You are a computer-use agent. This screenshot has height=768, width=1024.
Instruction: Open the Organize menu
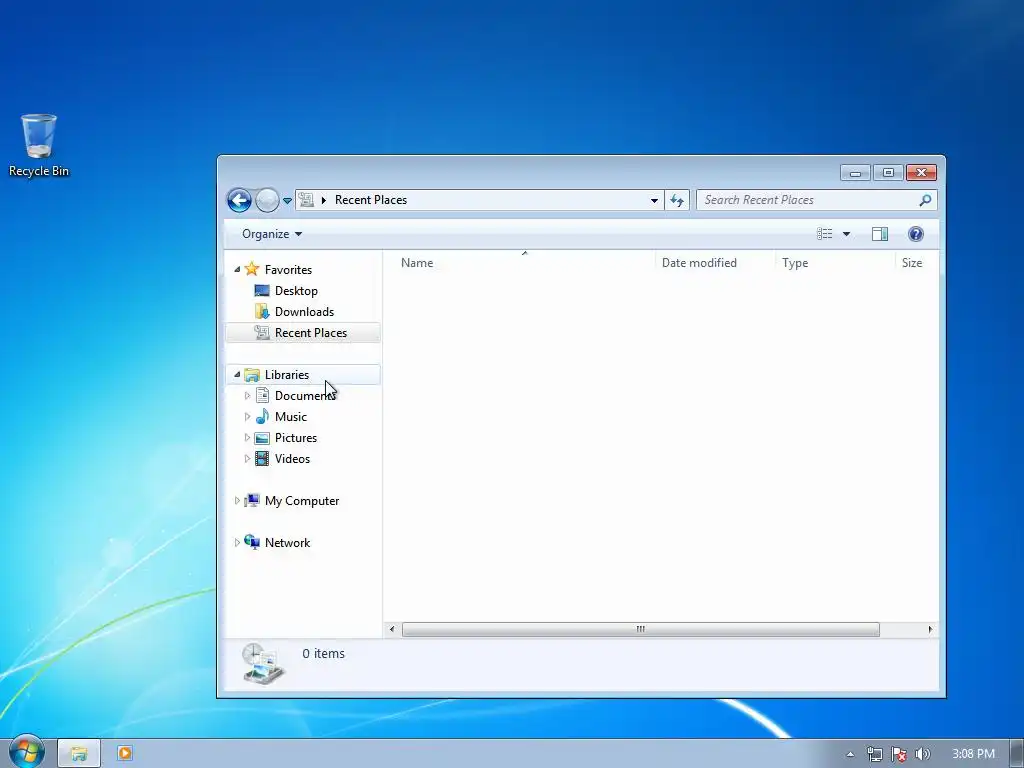(272, 234)
